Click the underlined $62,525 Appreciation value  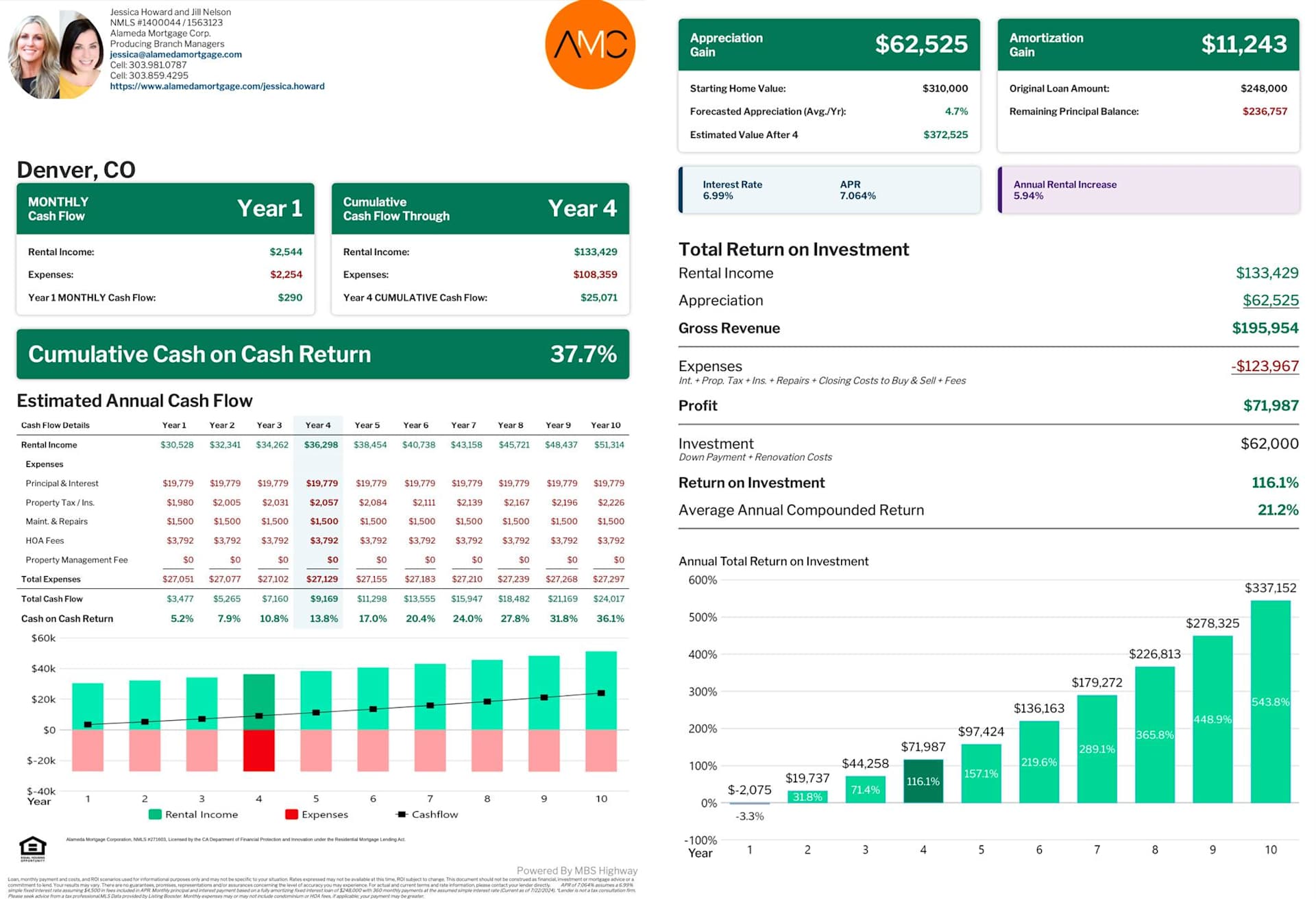[x=1270, y=300]
